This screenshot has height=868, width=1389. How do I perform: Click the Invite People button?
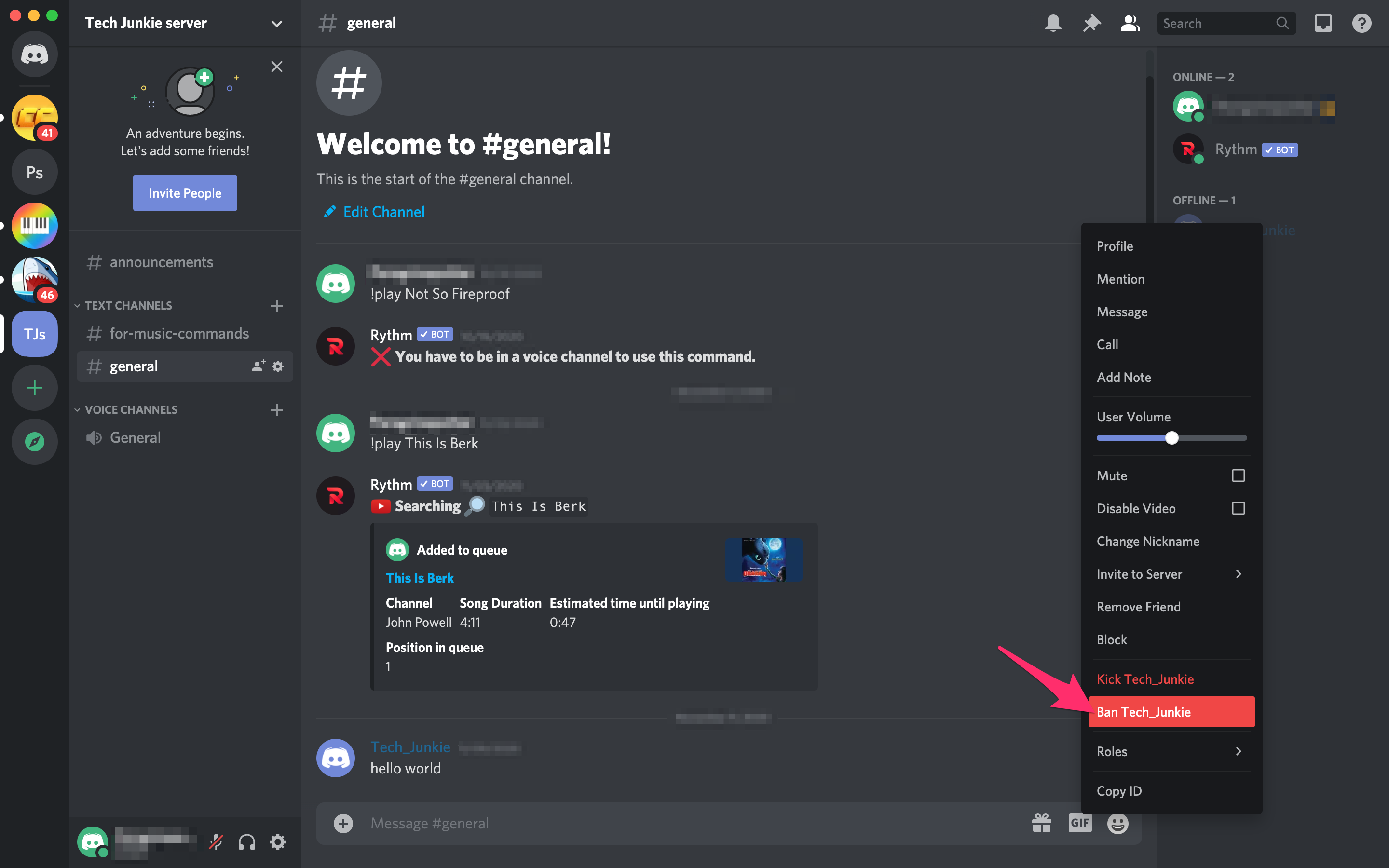pyautogui.click(x=185, y=193)
